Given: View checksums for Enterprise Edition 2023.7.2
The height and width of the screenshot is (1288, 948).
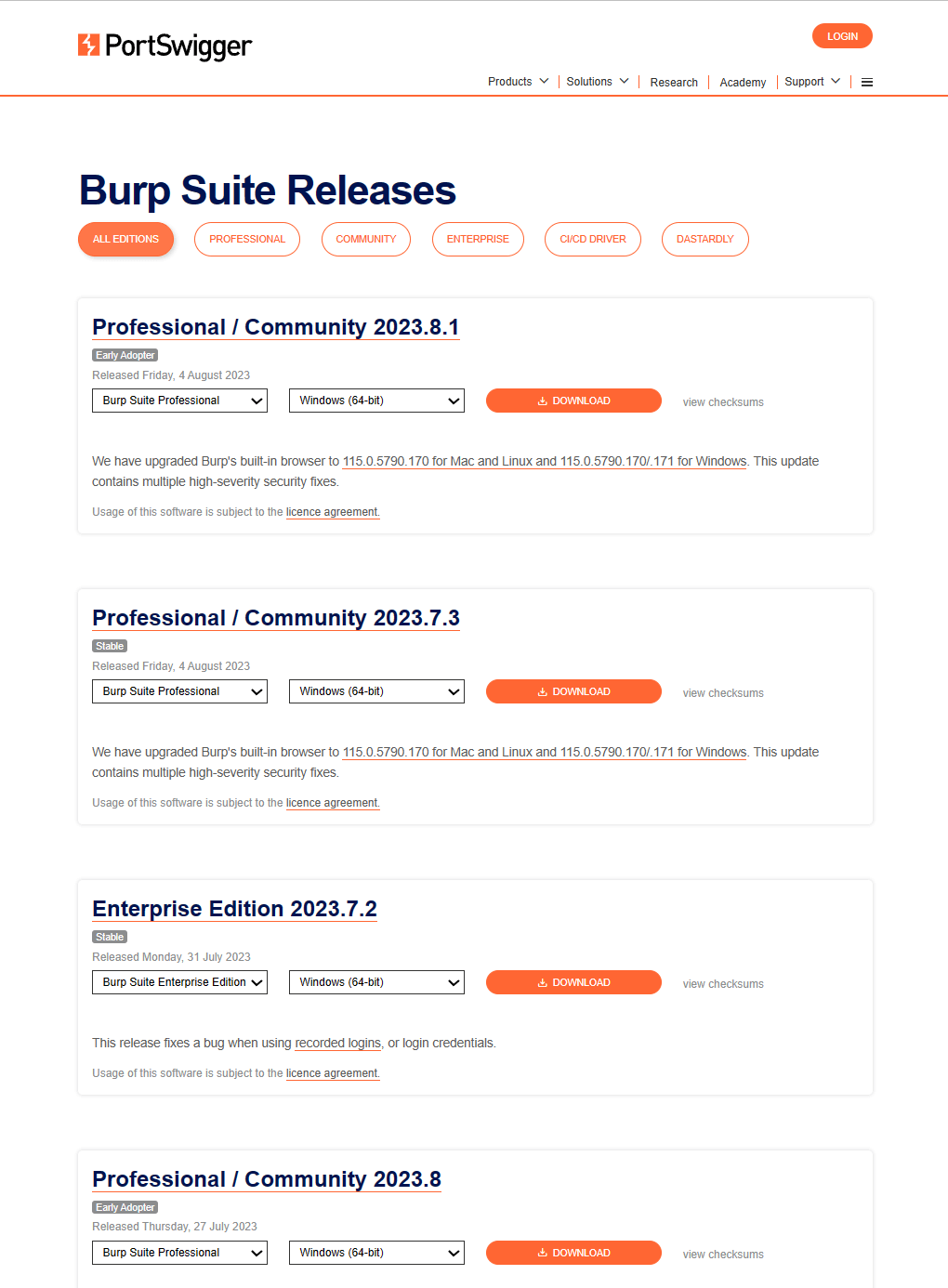Looking at the screenshot, I should pos(722,984).
